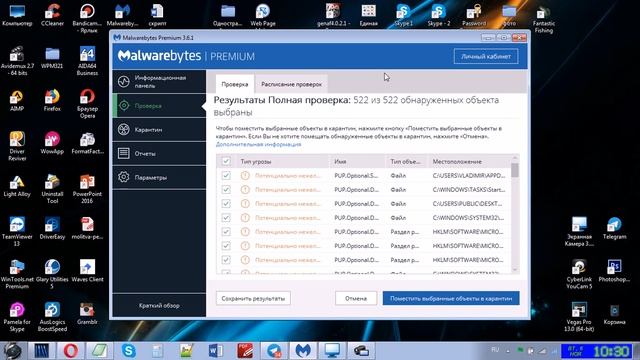This screenshot has height=360, width=640.
Task: Uncheck the row with C:\USERS\PUBLIC\DESKT... location
Action: click(226, 204)
